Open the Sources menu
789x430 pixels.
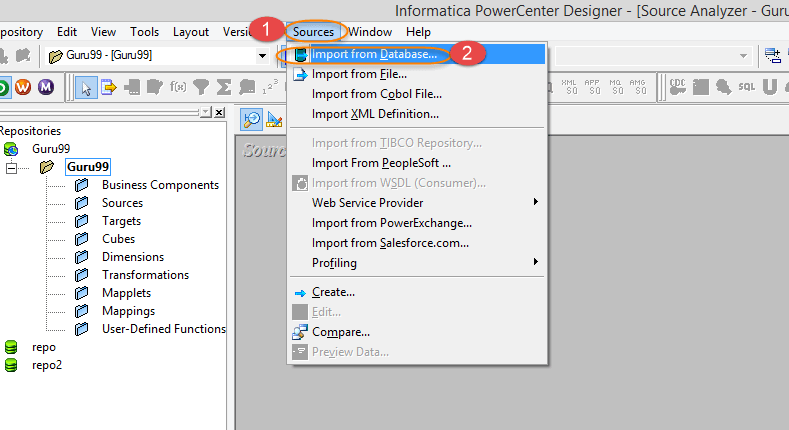pyautogui.click(x=313, y=32)
